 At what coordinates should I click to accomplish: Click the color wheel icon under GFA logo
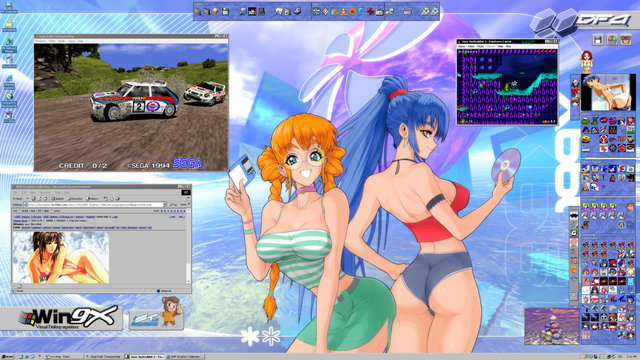[612, 40]
